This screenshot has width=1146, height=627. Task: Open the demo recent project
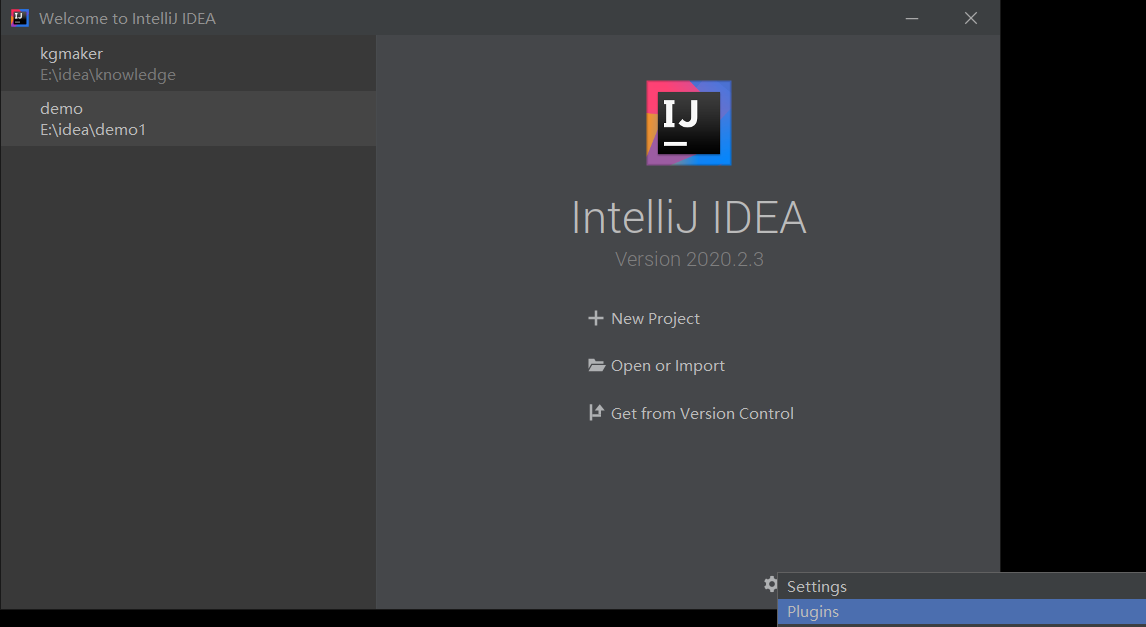point(188,118)
